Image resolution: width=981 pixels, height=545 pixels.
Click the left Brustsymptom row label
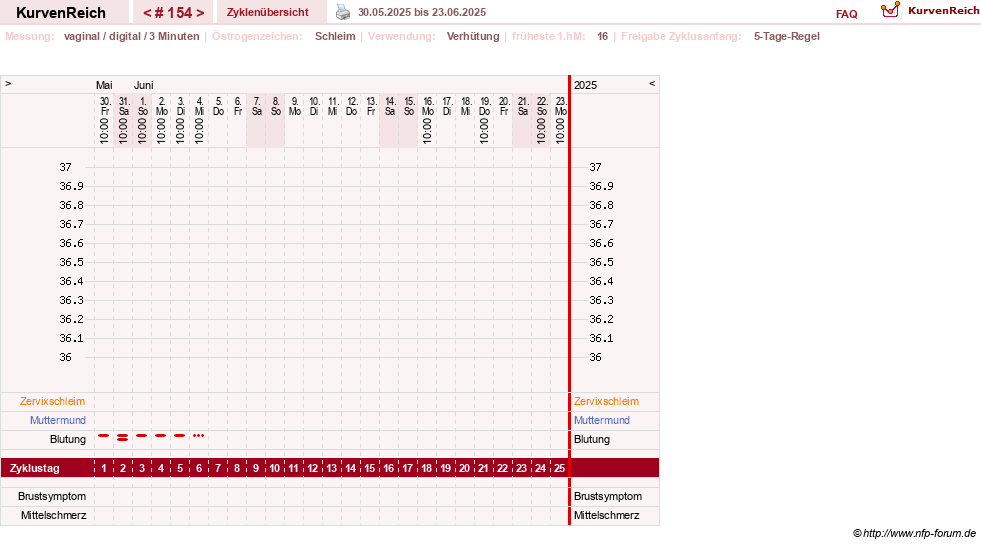tap(52, 496)
